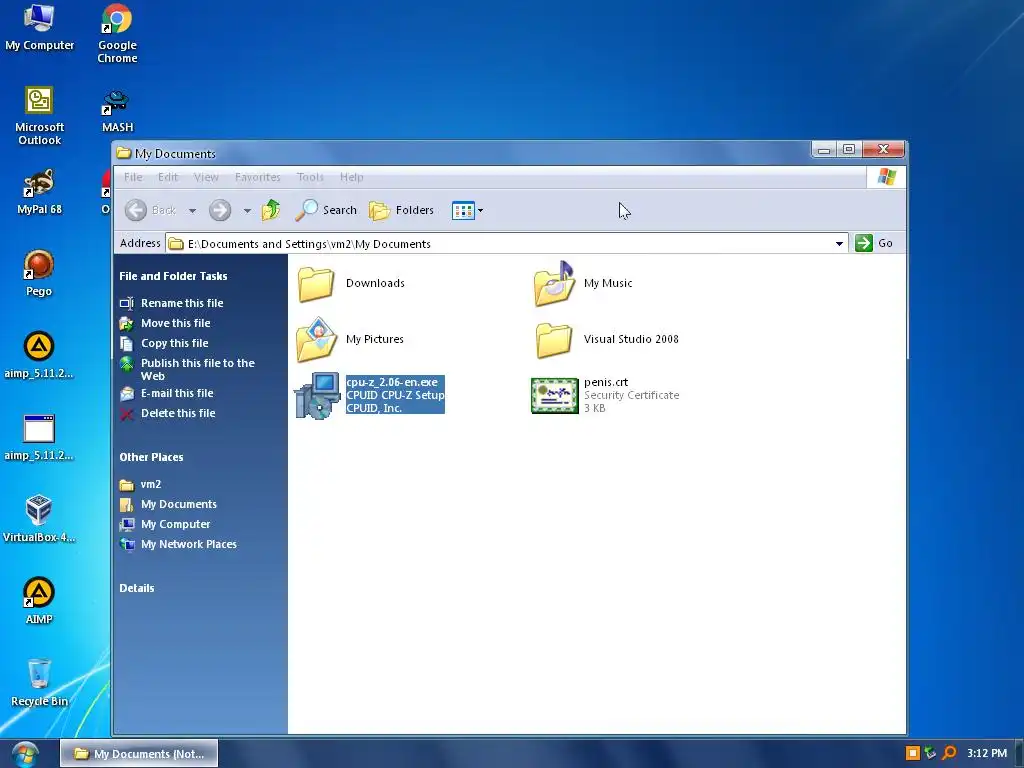Open the Favorites menu
Image resolution: width=1024 pixels, height=768 pixels.
pyautogui.click(x=257, y=177)
